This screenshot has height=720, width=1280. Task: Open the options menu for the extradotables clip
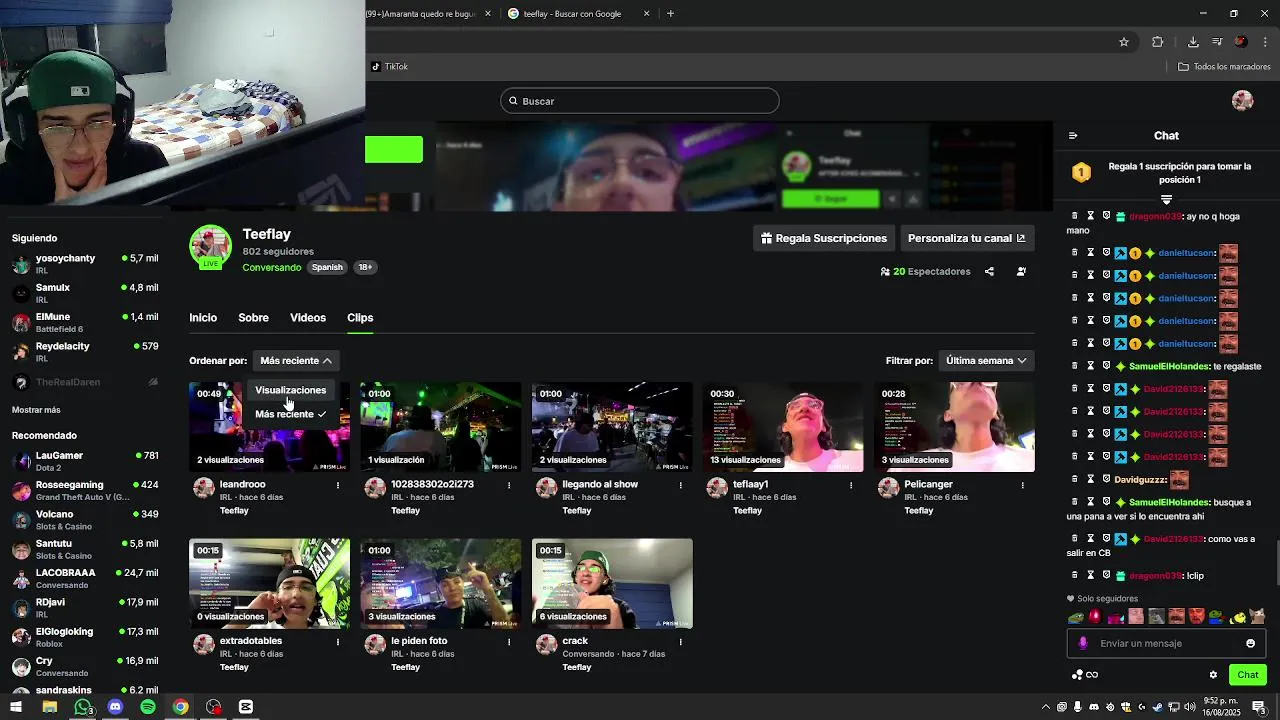point(338,642)
